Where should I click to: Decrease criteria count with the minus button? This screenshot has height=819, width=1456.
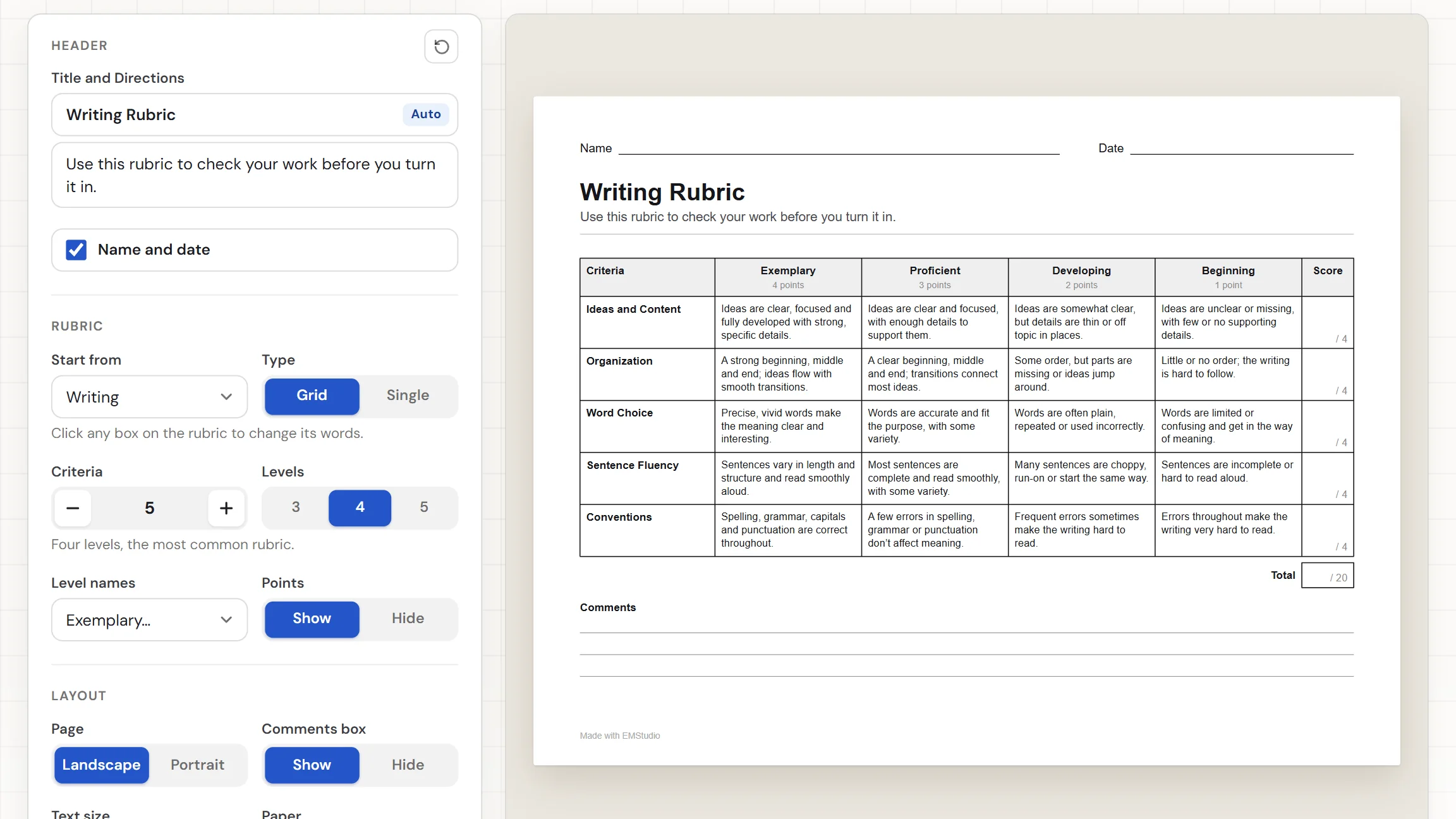pos(73,508)
